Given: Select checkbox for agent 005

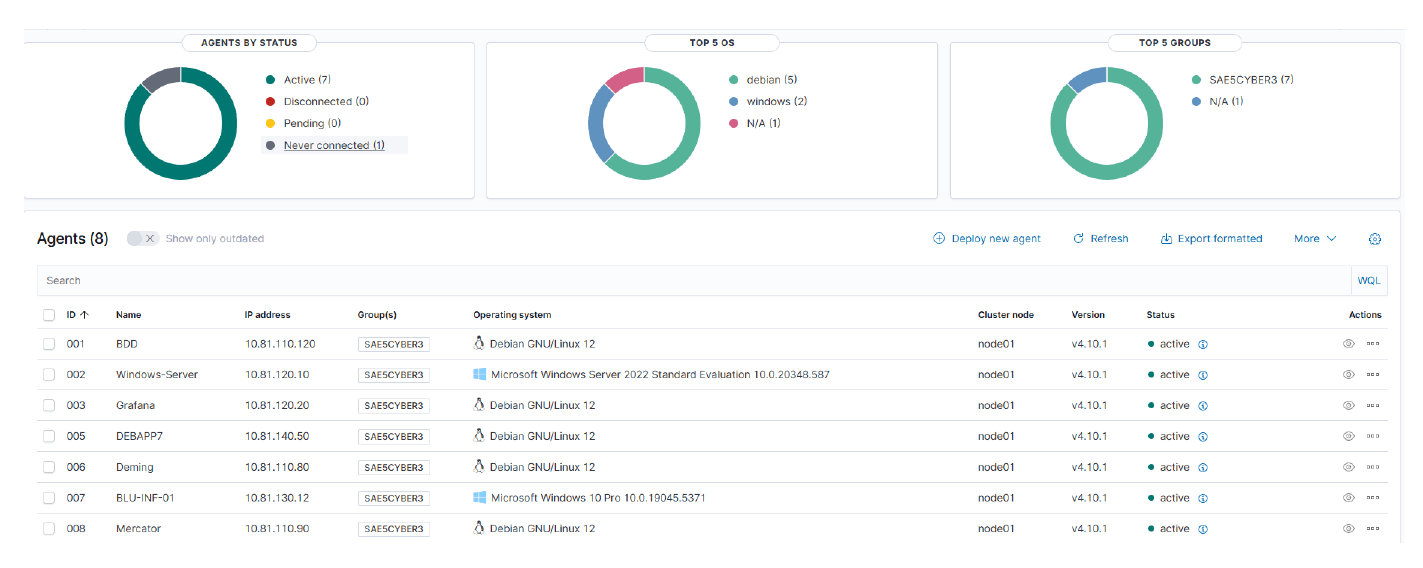Looking at the screenshot, I should tap(49, 436).
